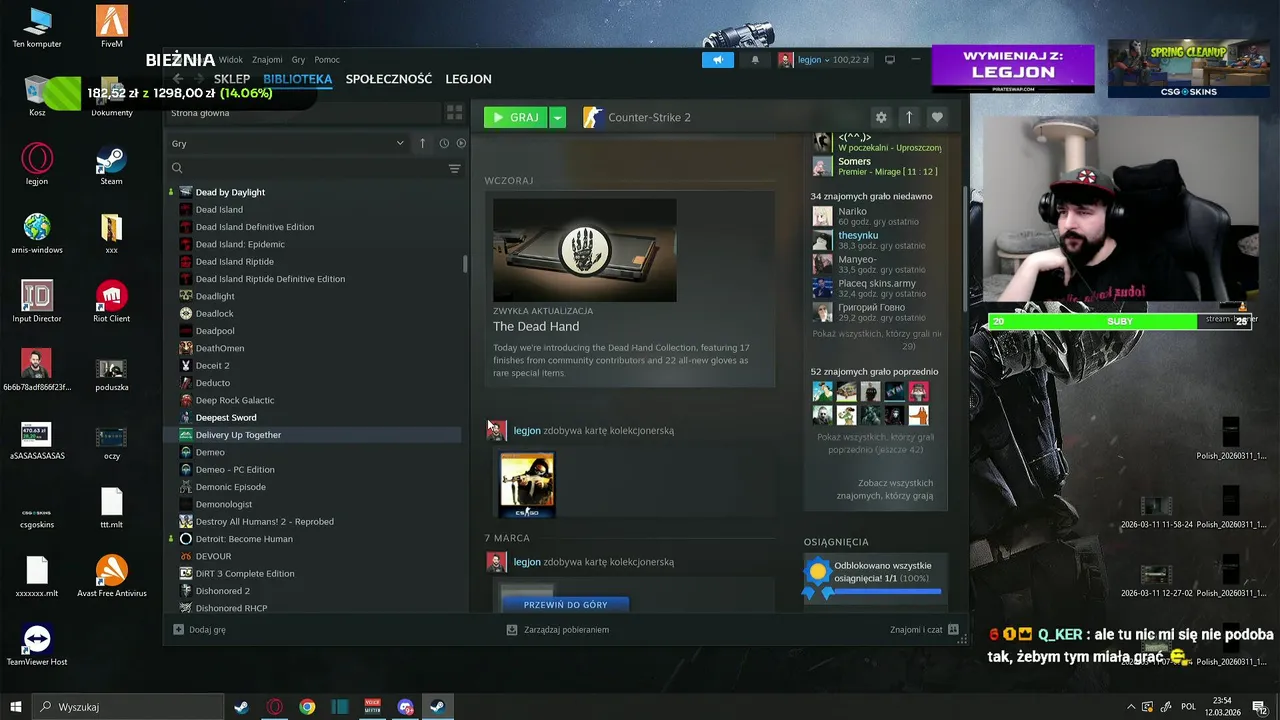
Task: Click the heart favorite icon for Counter-Strike 2
Action: click(x=937, y=117)
